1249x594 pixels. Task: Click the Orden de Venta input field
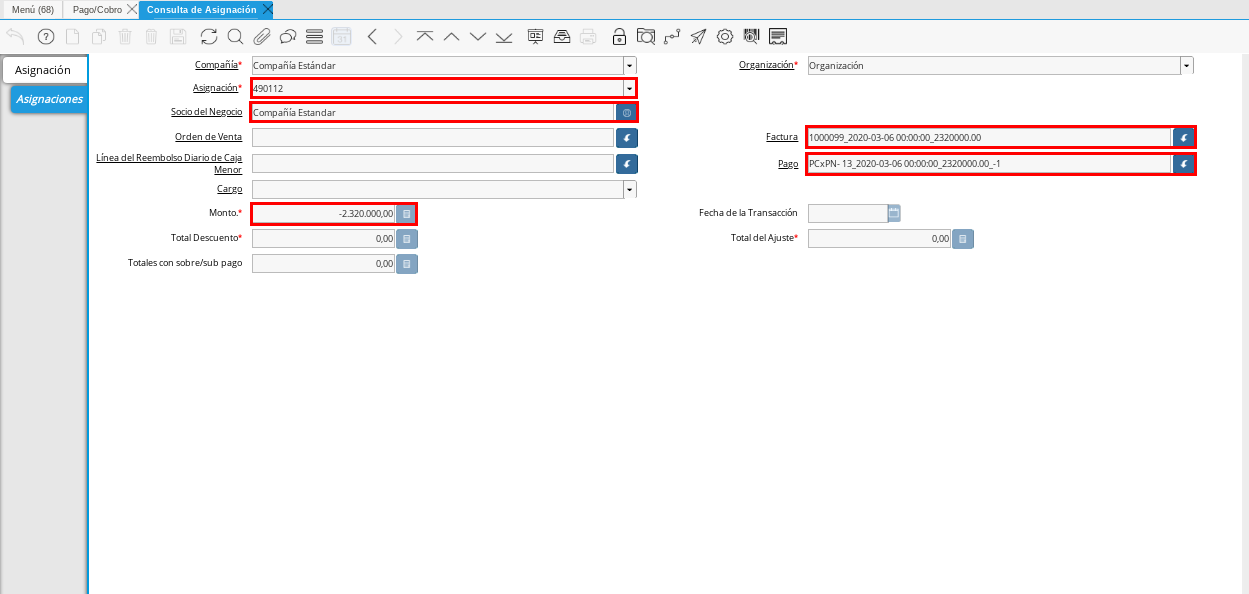click(432, 138)
